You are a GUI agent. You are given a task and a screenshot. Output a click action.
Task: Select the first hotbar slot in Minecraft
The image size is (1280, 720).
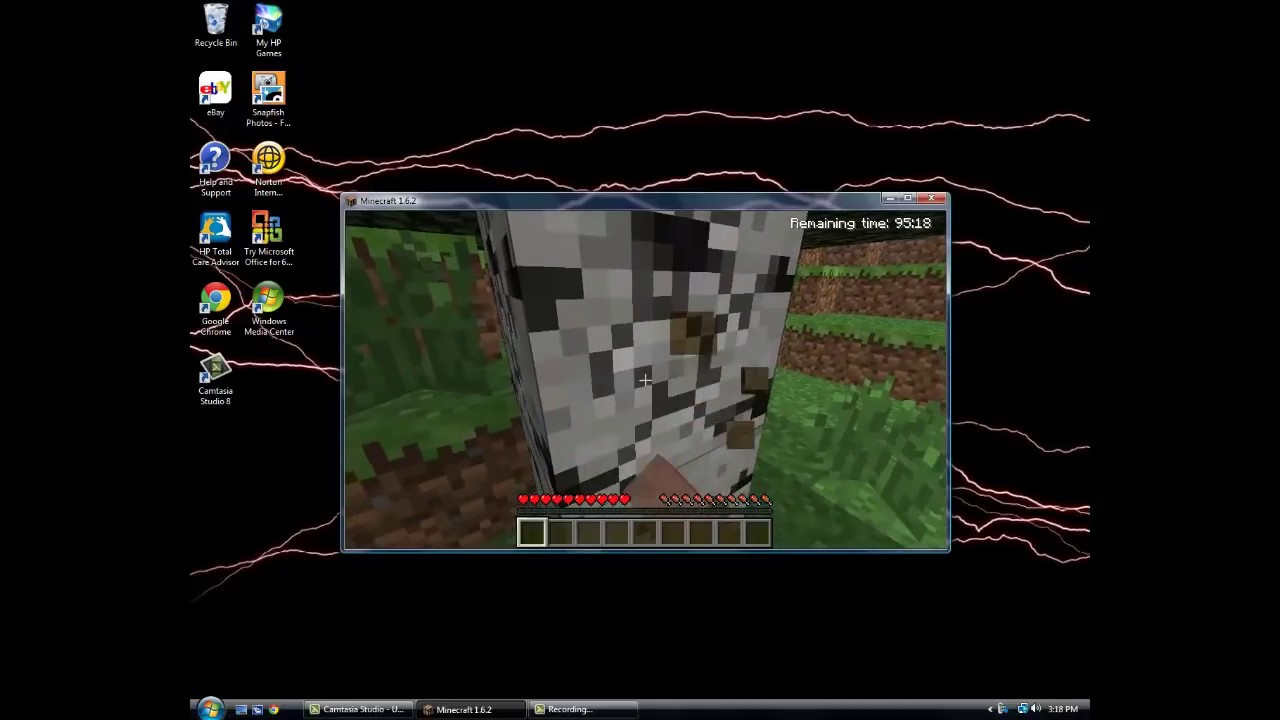[x=531, y=533]
